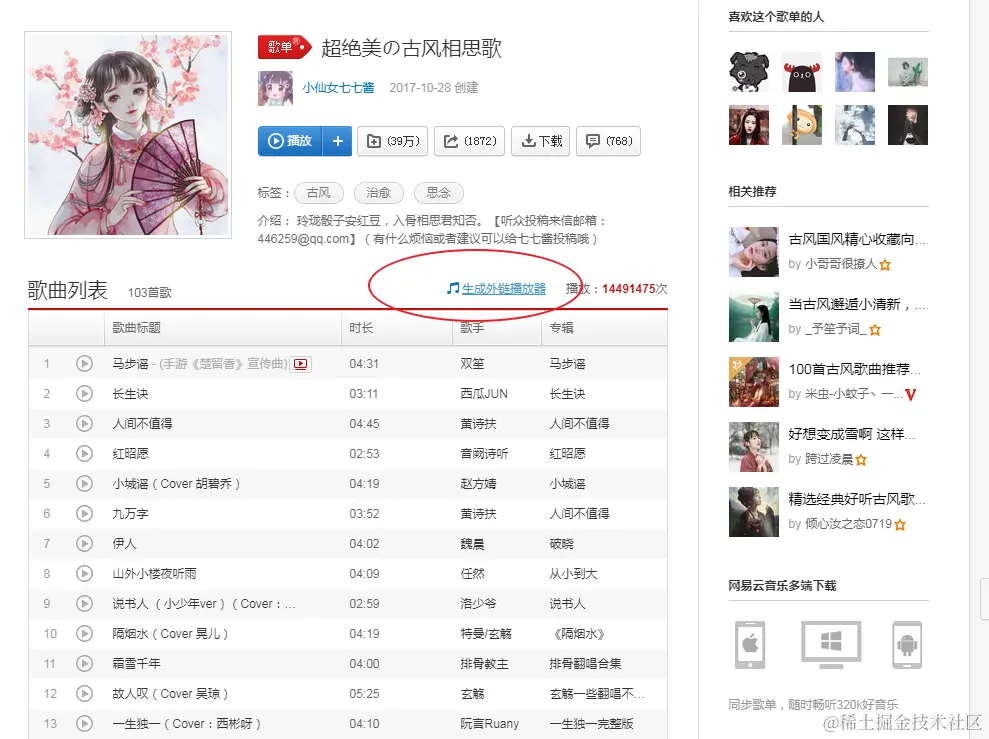Image resolution: width=989 pixels, height=739 pixels.
Task: Click the blue 播放 play button
Action: click(290, 141)
